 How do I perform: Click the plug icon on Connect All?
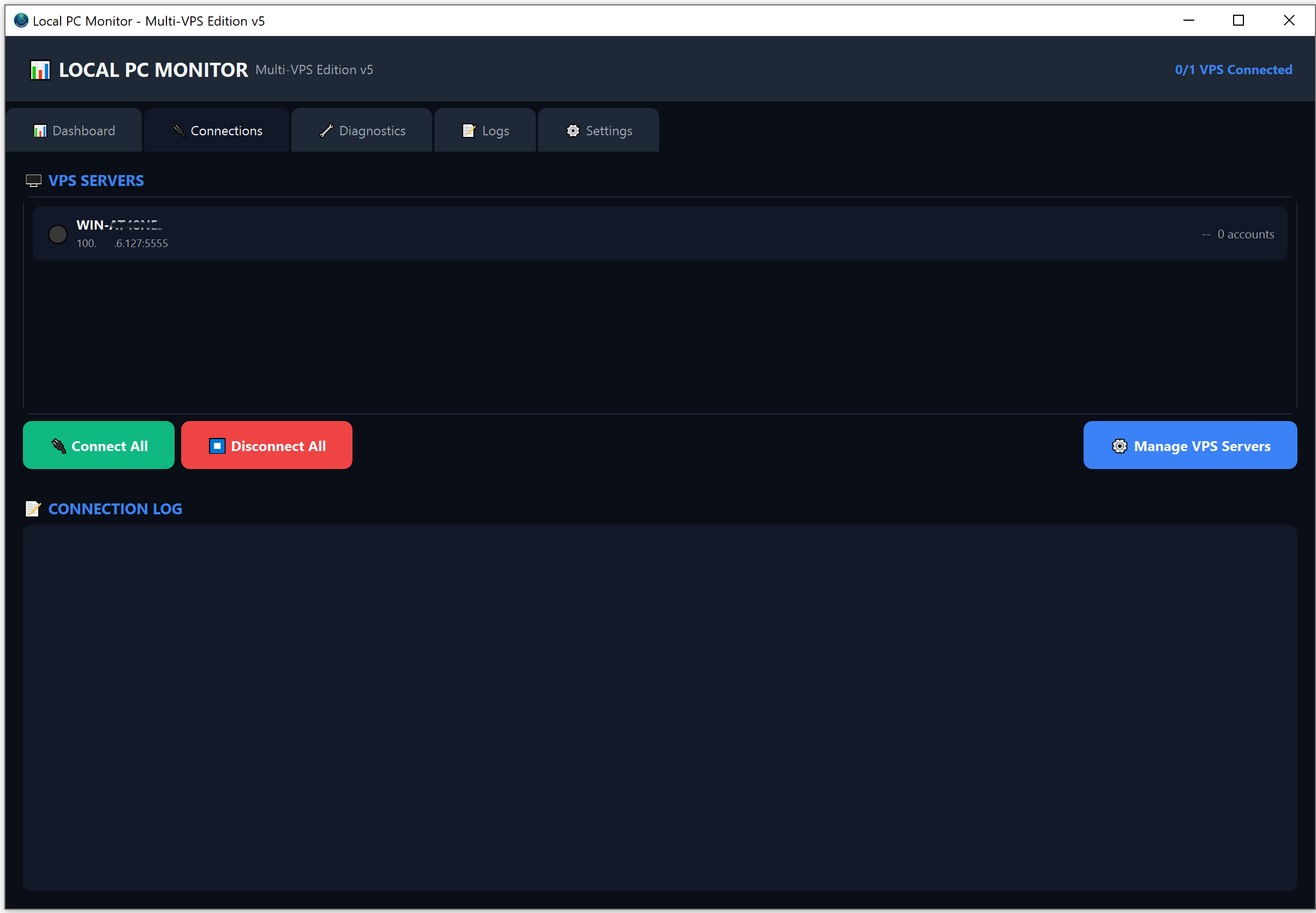(59, 446)
